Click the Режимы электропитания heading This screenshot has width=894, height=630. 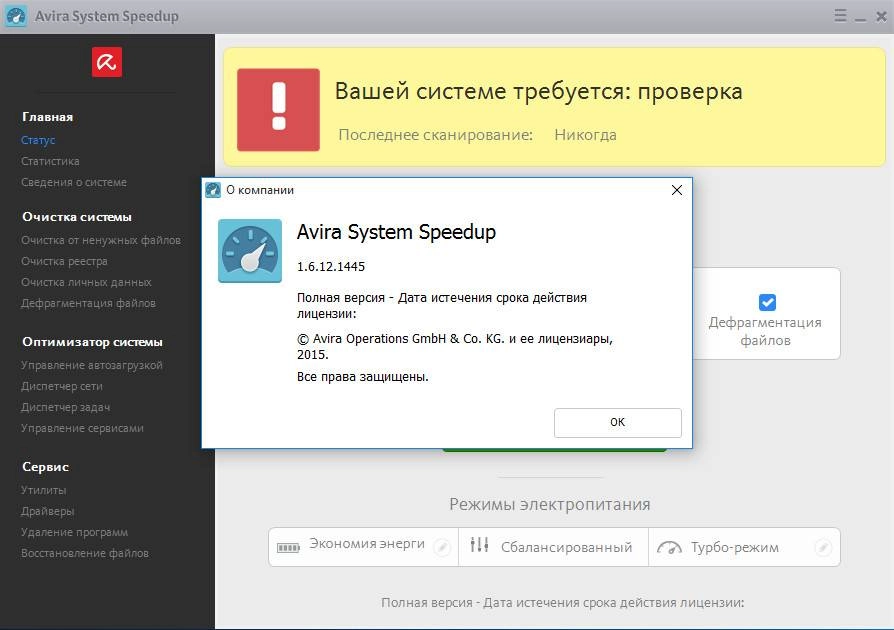(550, 505)
